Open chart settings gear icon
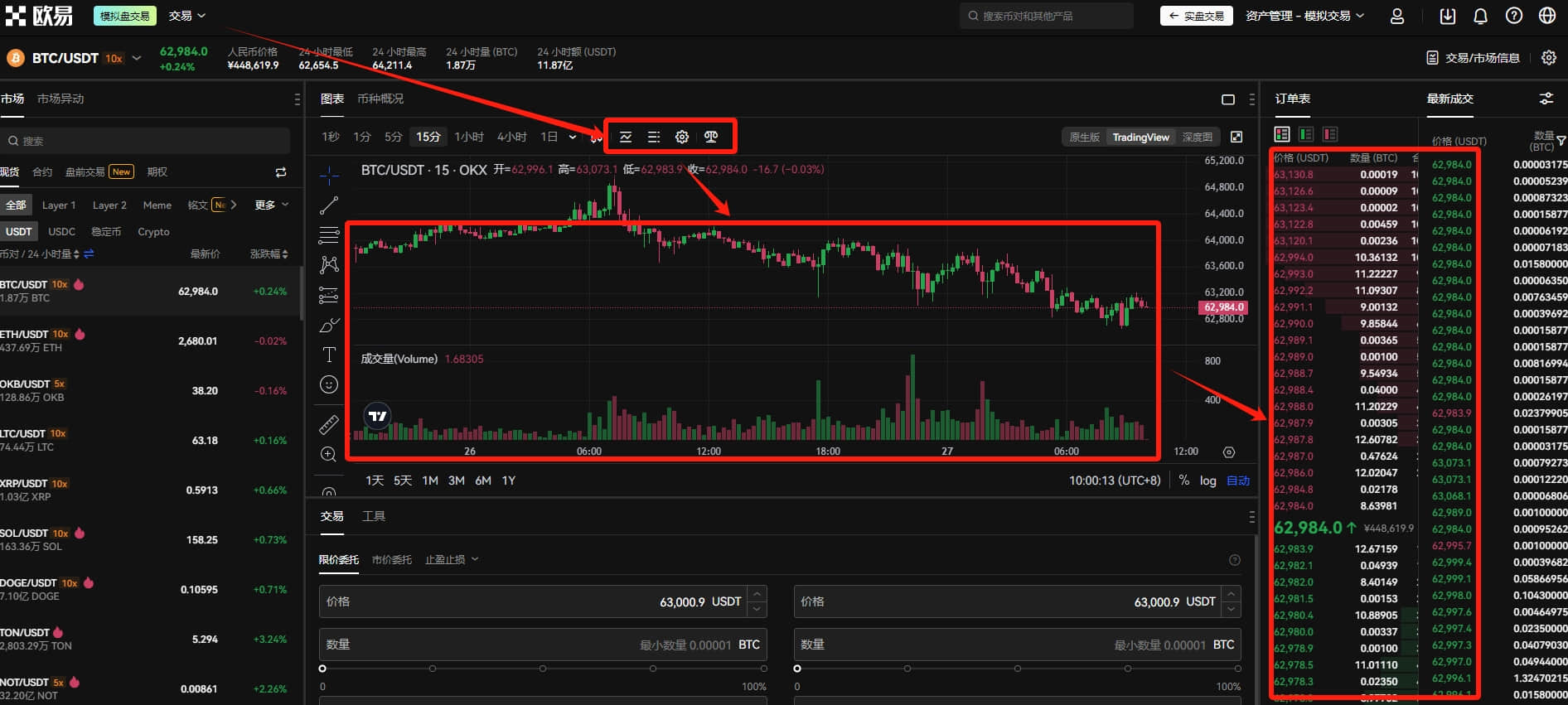 point(682,137)
